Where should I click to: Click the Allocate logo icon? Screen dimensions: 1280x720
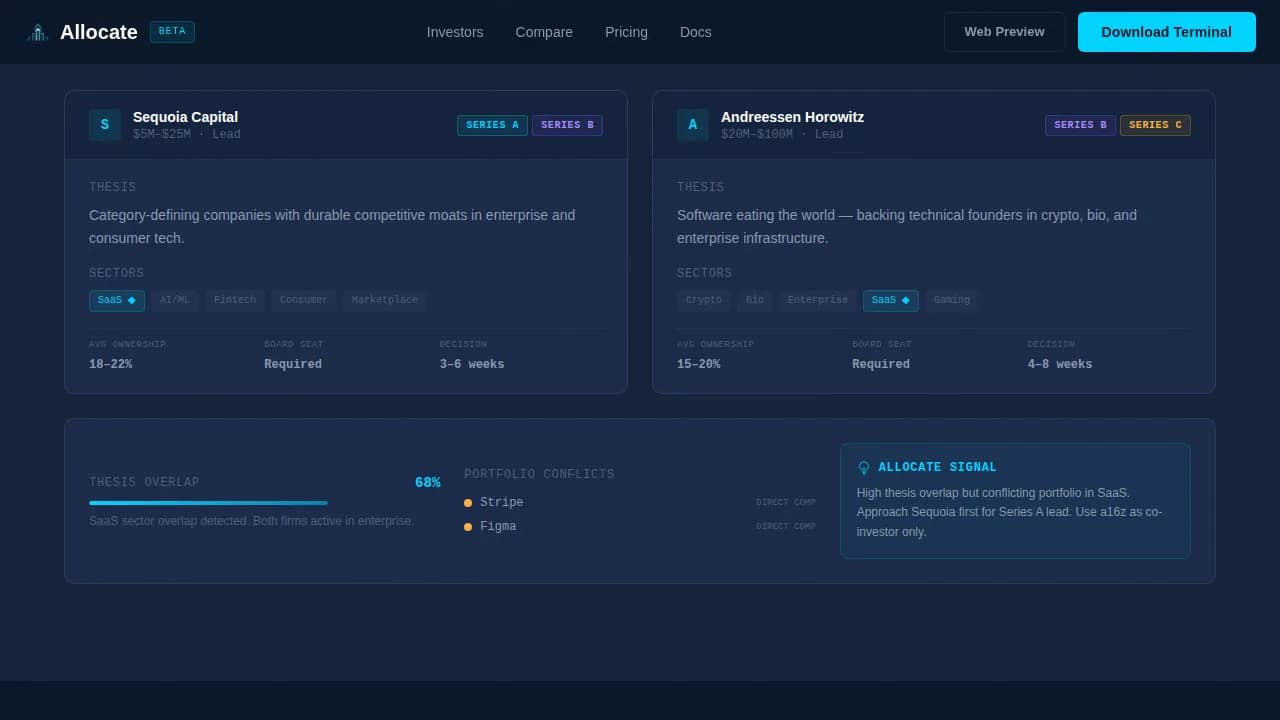tap(38, 31)
